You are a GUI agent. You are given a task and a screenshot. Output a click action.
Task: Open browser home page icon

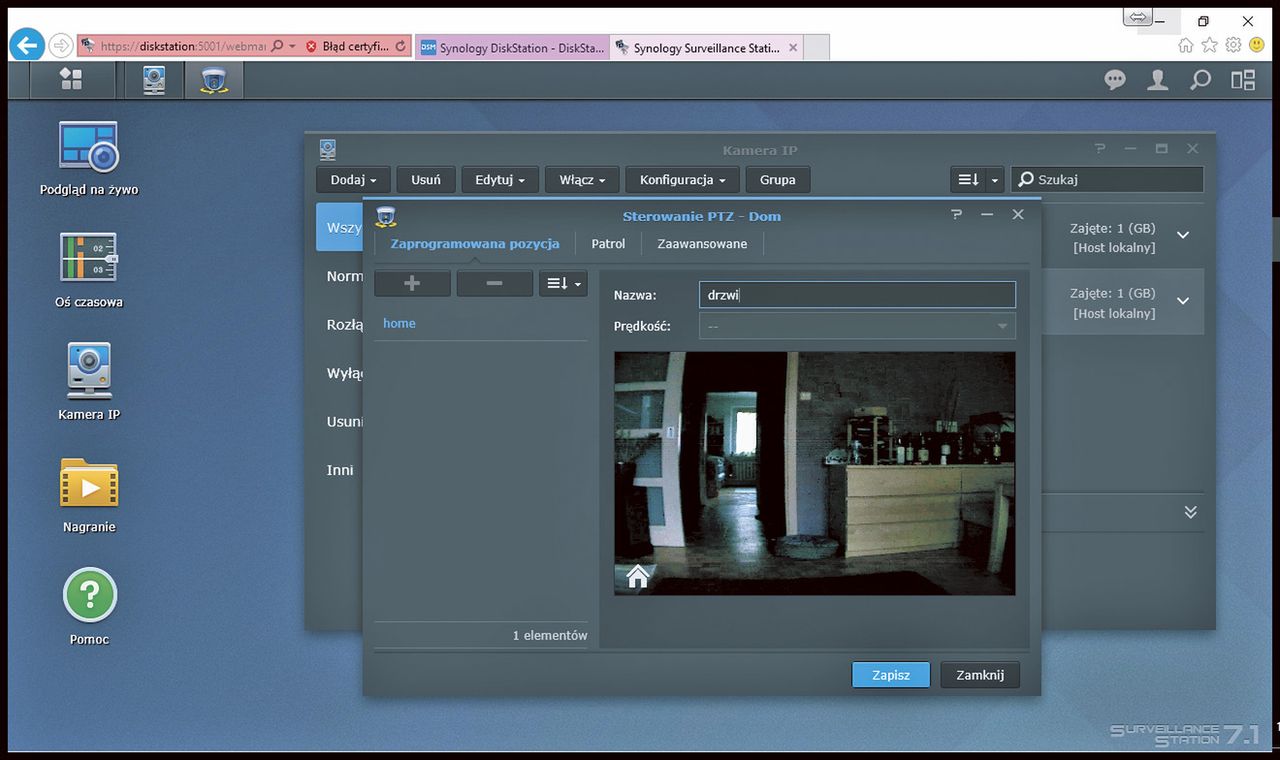point(1186,45)
